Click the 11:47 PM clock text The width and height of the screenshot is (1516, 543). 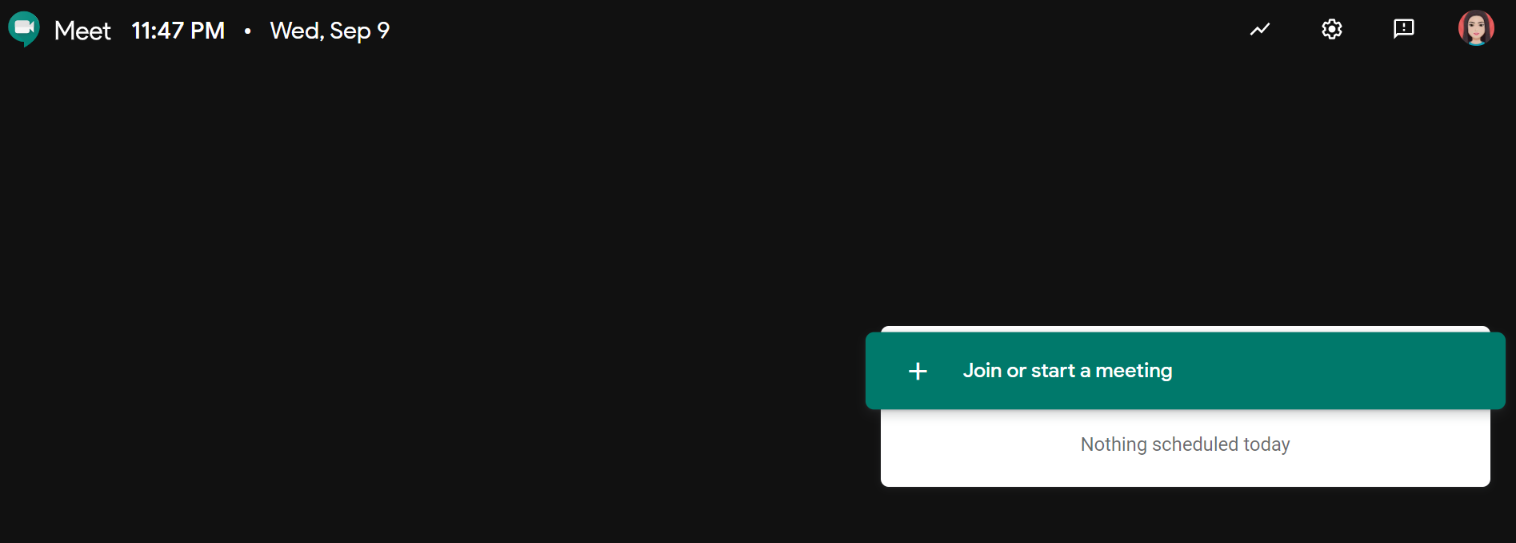tap(178, 31)
